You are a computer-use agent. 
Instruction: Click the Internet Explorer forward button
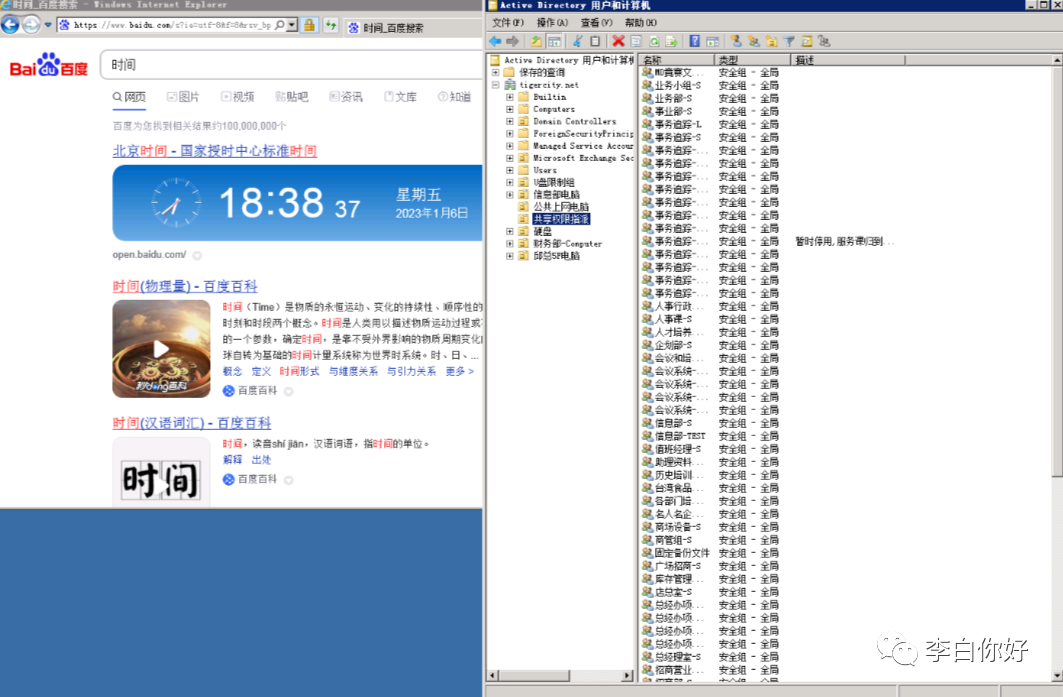pyautogui.click(x=31, y=25)
